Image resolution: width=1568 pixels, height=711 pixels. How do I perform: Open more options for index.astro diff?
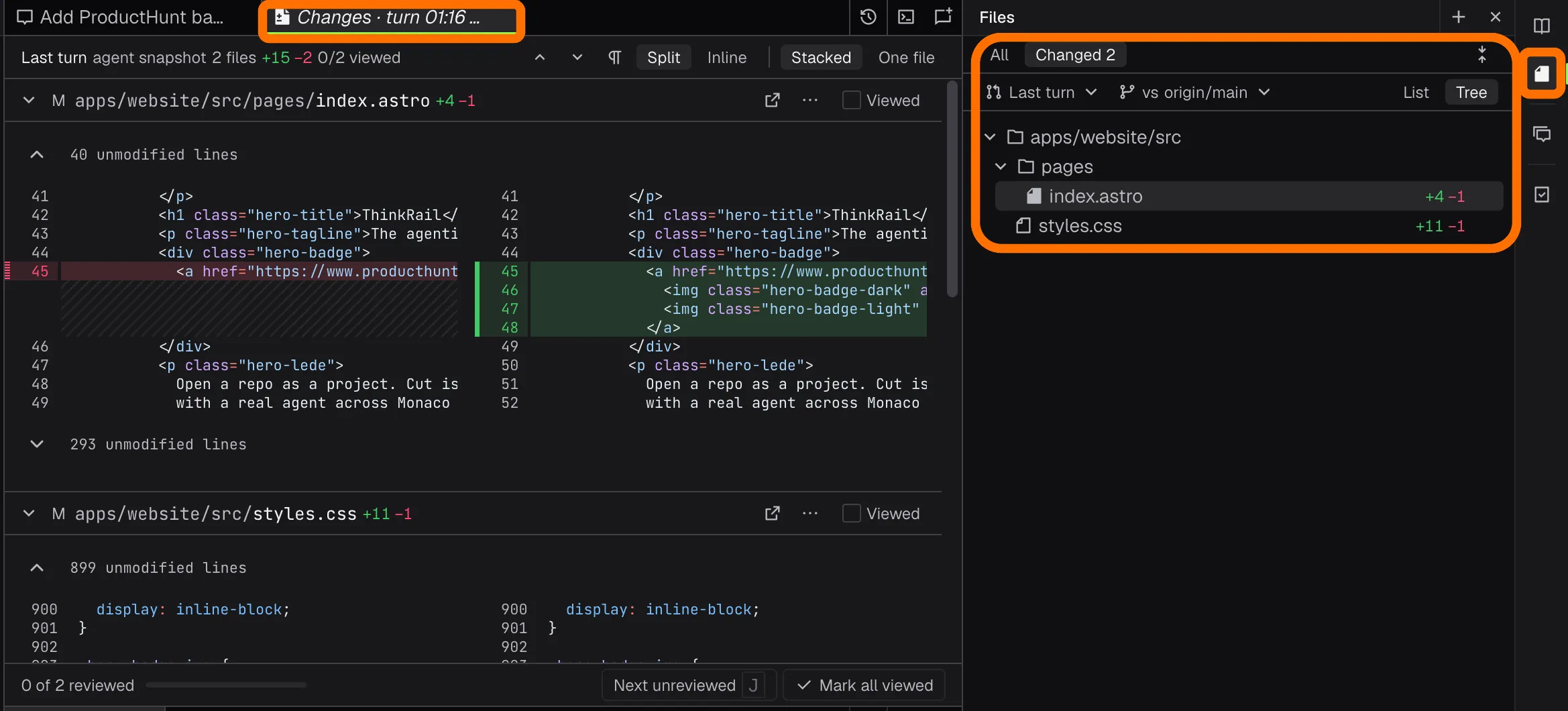pos(810,101)
